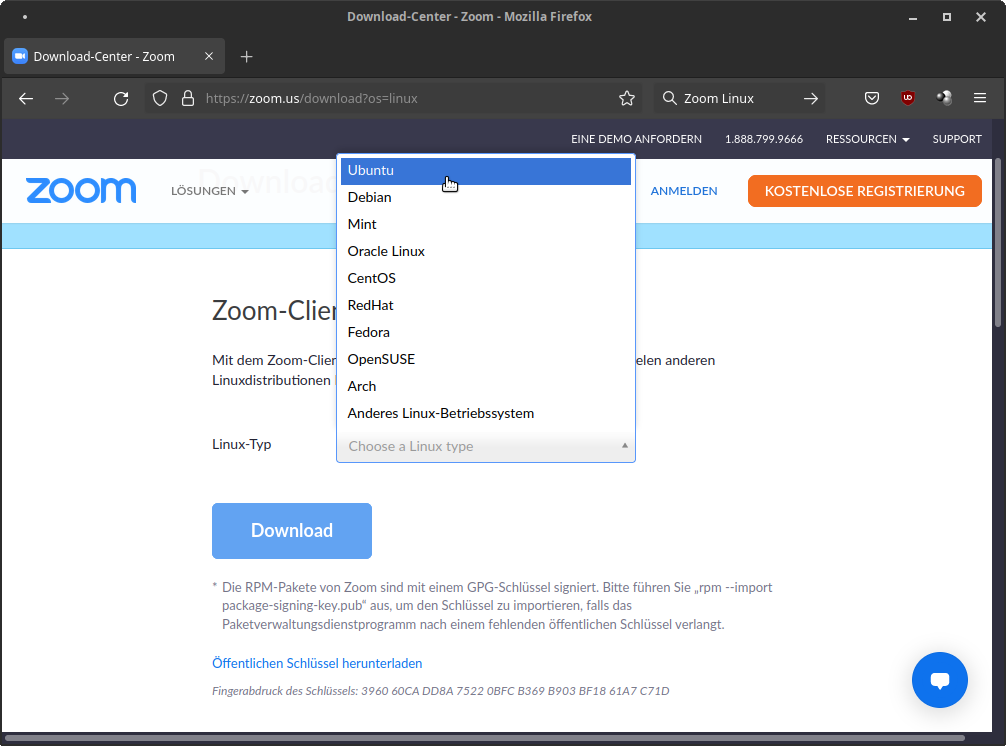The height and width of the screenshot is (746, 1006).
Task: Open the Pocket save icon
Action: point(871,98)
